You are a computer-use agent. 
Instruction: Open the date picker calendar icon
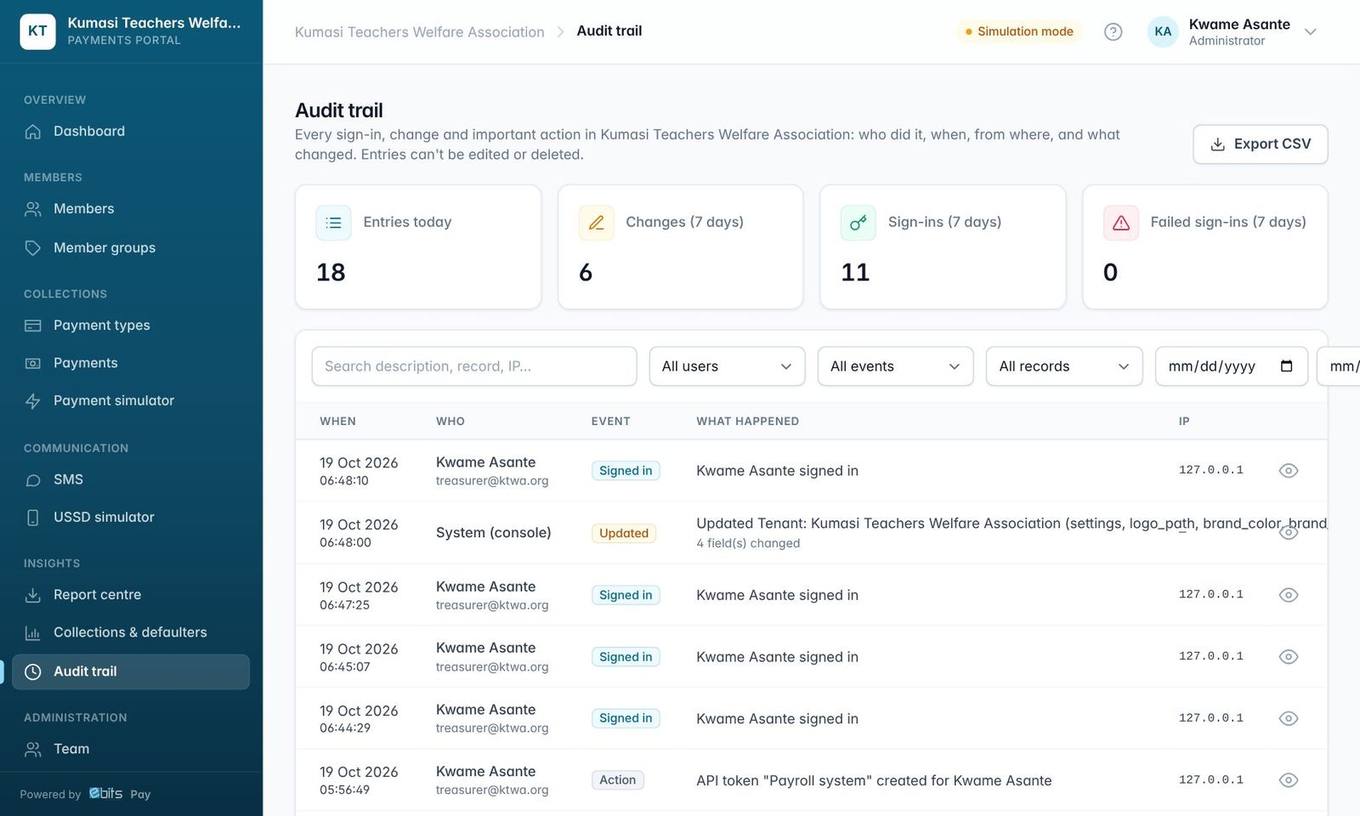(x=1287, y=366)
